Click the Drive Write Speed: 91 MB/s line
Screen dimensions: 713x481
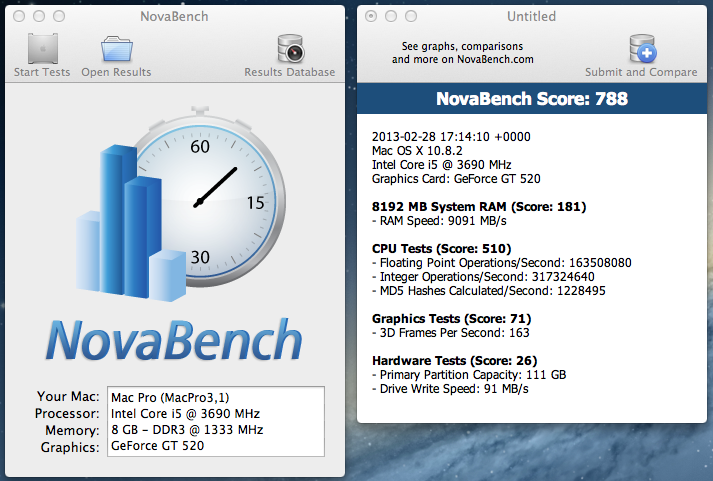point(450,389)
